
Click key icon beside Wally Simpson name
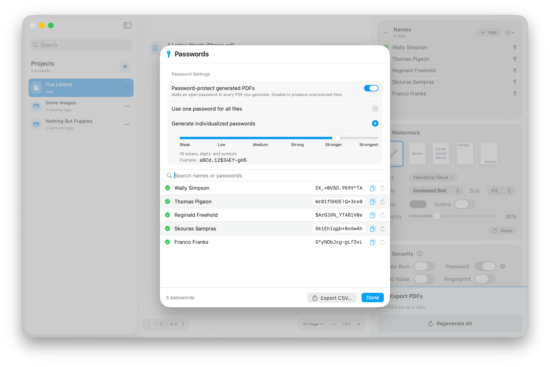(x=515, y=47)
